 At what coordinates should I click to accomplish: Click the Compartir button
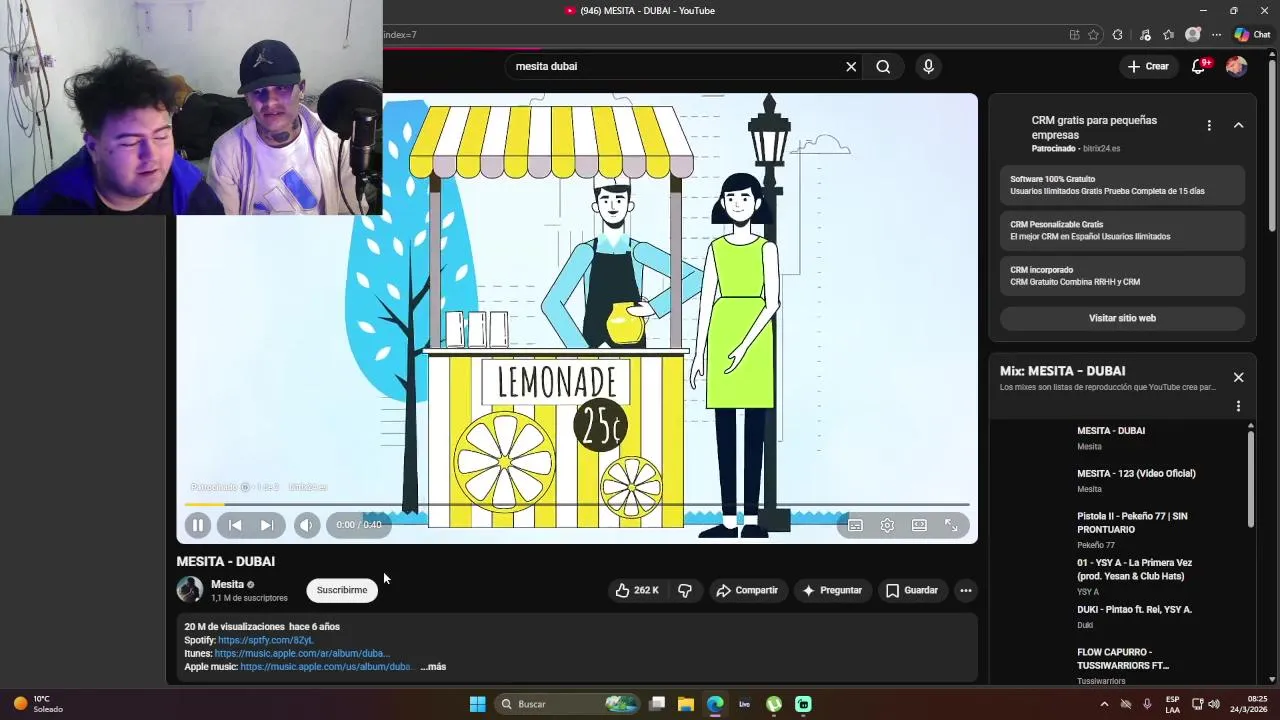tap(747, 590)
